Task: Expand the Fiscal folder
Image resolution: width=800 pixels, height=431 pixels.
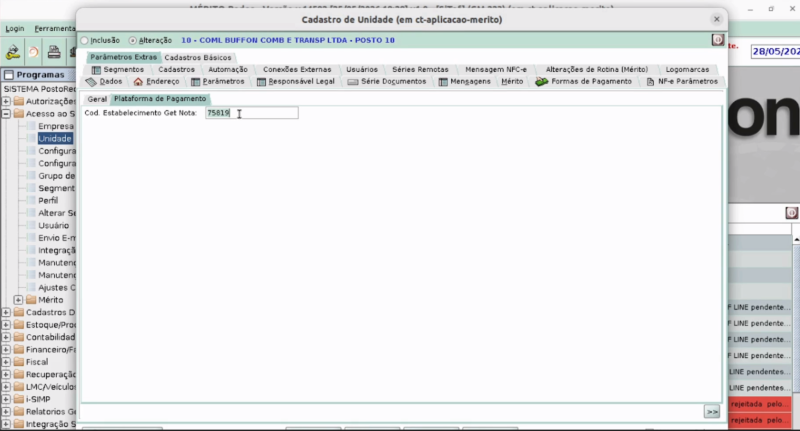Action: pos(6,362)
